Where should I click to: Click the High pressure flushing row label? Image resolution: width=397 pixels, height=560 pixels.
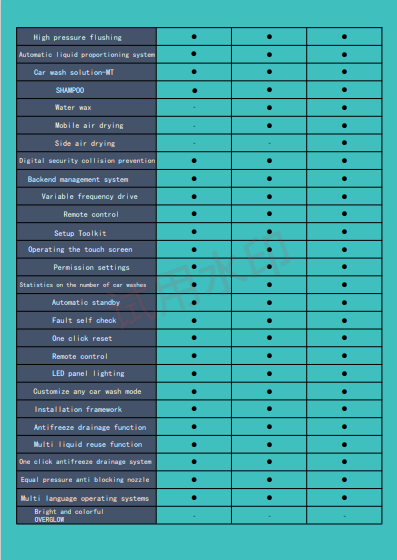(x=77, y=38)
